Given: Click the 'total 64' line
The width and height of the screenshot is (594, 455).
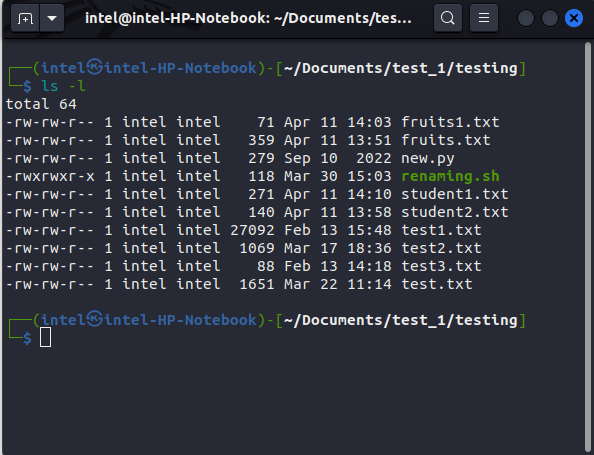Looking at the screenshot, I should click(x=41, y=104).
